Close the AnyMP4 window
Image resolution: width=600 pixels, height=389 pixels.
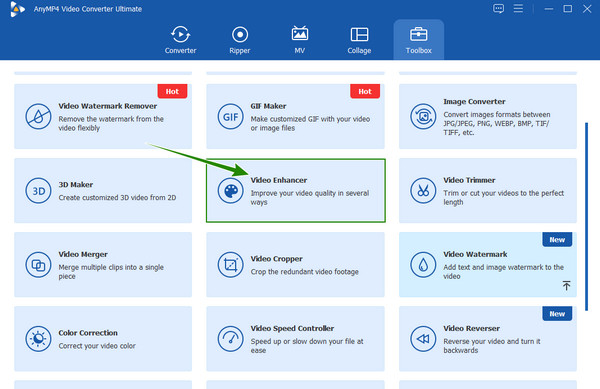point(587,8)
